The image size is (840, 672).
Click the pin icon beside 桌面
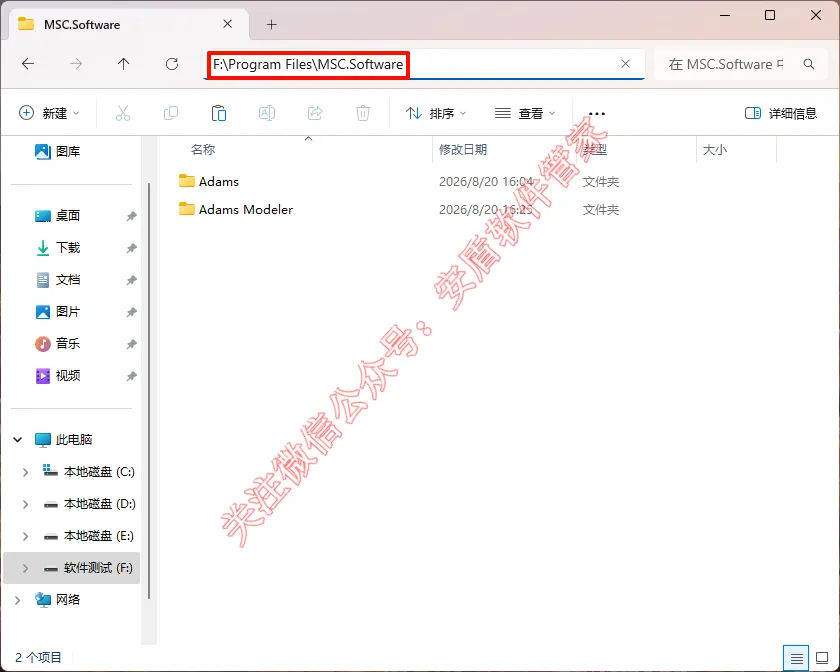tap(131, 216)
